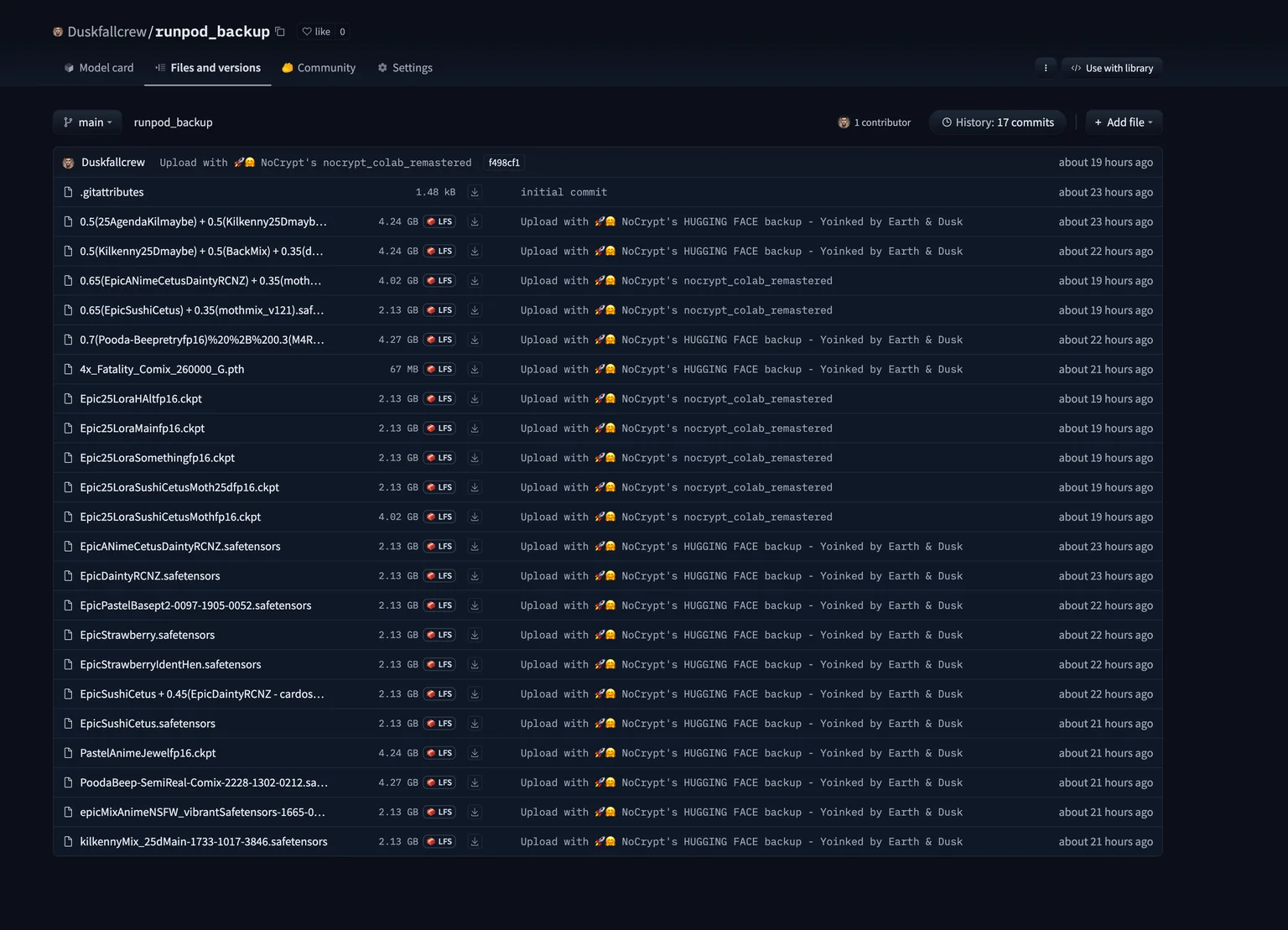This screenshot has height=930, width=1288.
Task: Click LFS badge for PastelAnimeJewelfp16.ckpt
Action: point(439,753)
